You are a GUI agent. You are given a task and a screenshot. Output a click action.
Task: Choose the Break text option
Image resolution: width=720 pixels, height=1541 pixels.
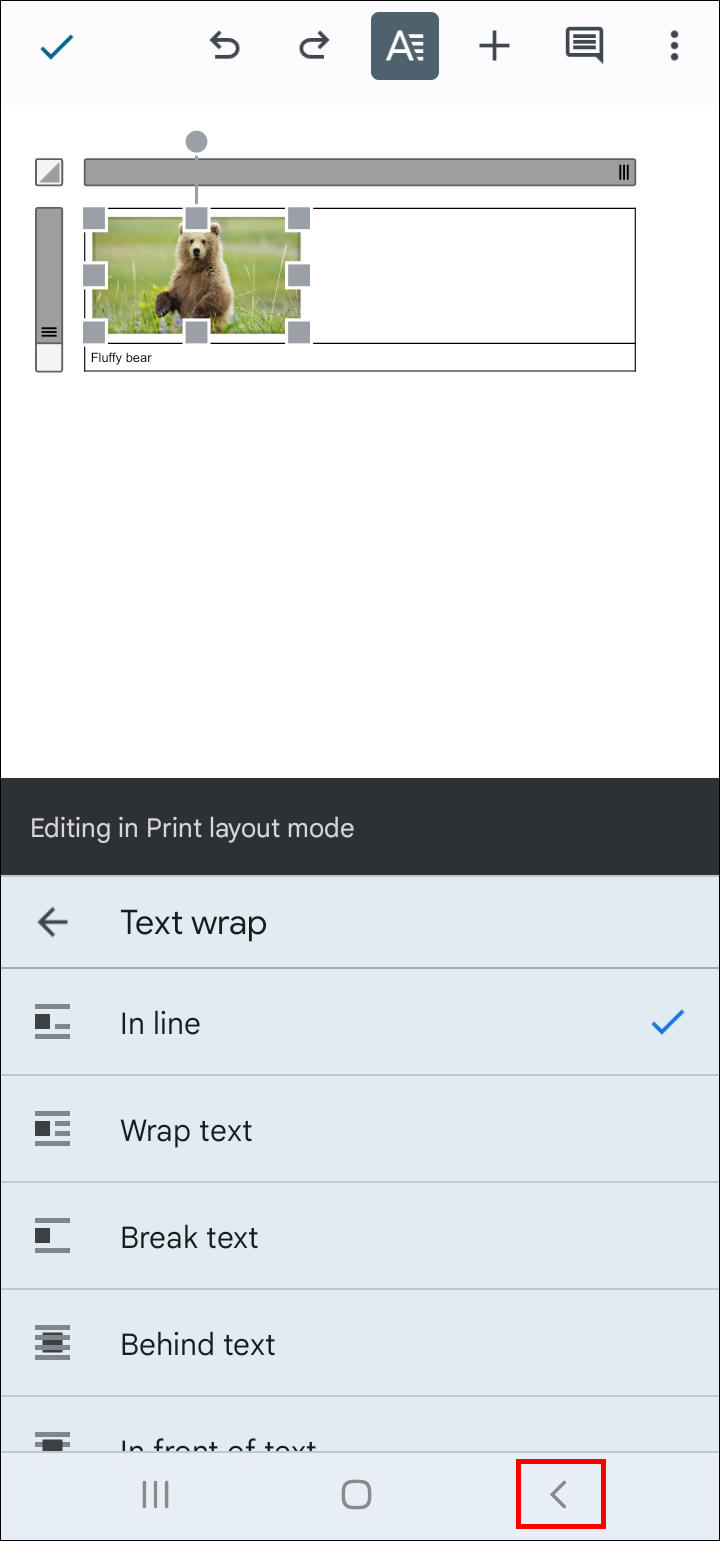360,1237
